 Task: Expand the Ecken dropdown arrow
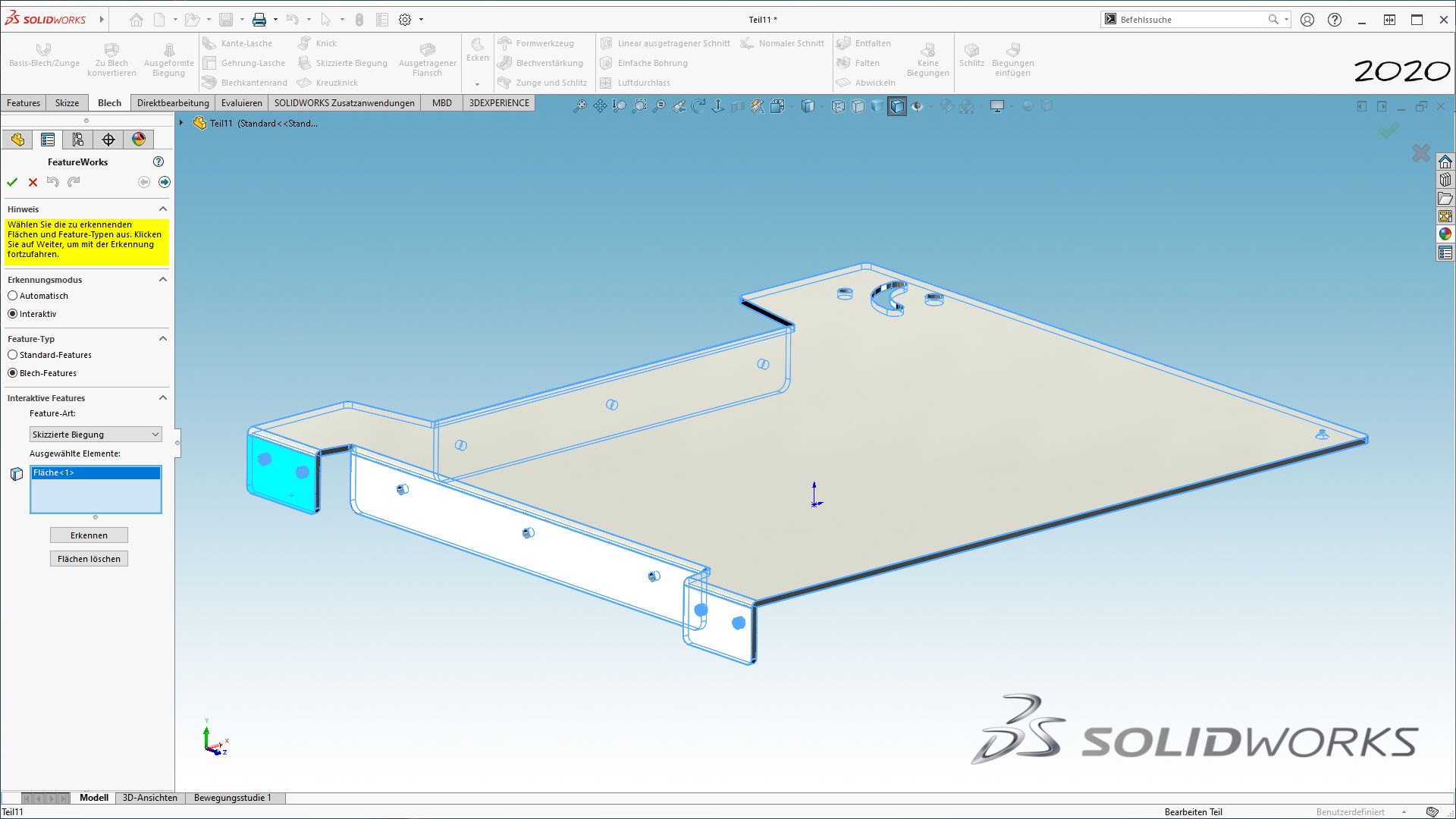[477, 84]
